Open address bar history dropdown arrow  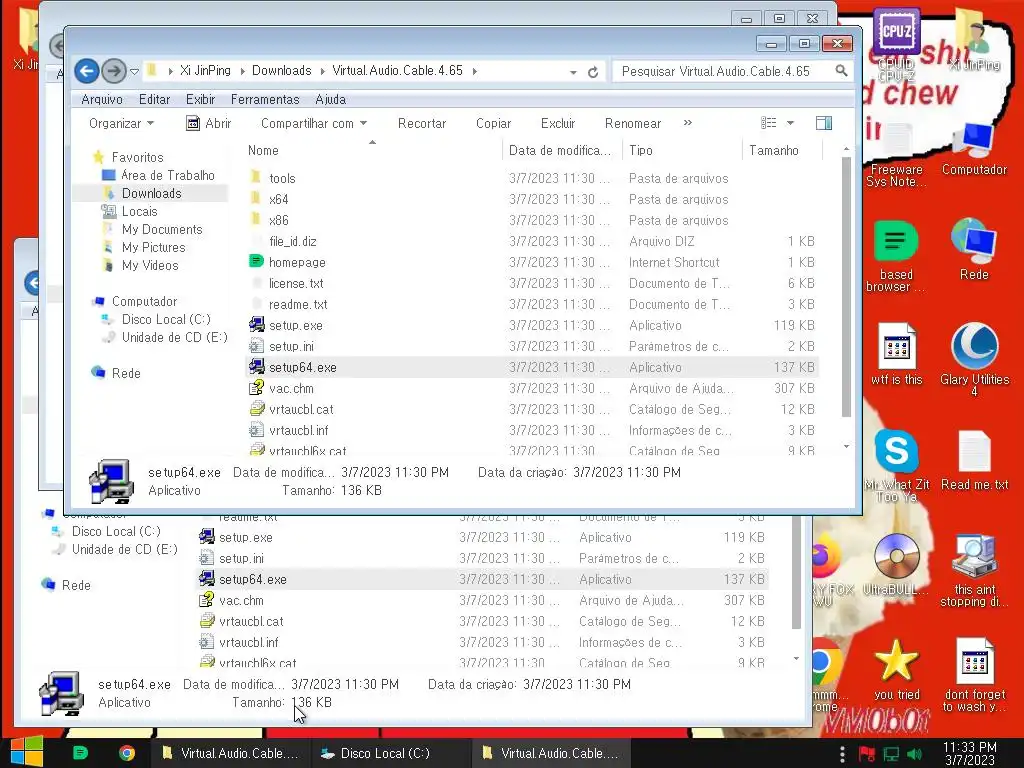pyautogui.click(x=573, y=72)
